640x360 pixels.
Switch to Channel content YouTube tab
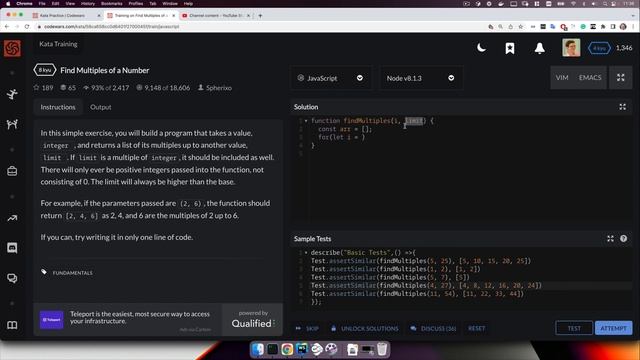point(216,16)
